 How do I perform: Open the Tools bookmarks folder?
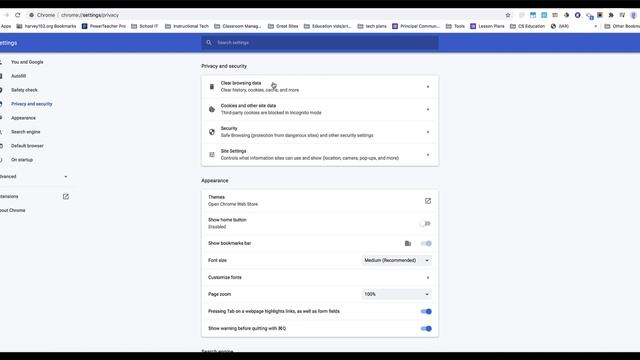[456, 26]
